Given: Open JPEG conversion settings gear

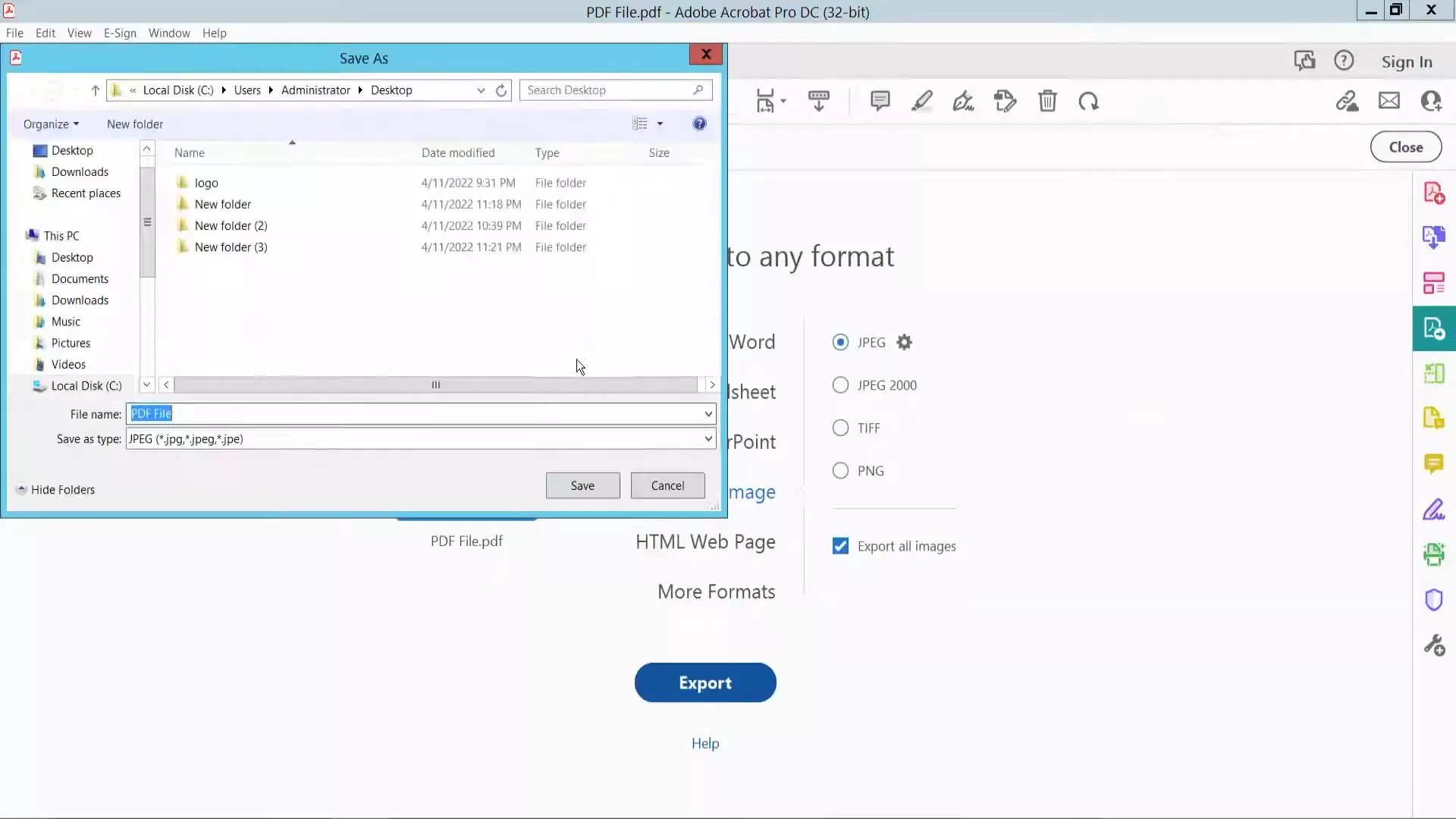Looking at the screenshot, I should coord(905,342).
